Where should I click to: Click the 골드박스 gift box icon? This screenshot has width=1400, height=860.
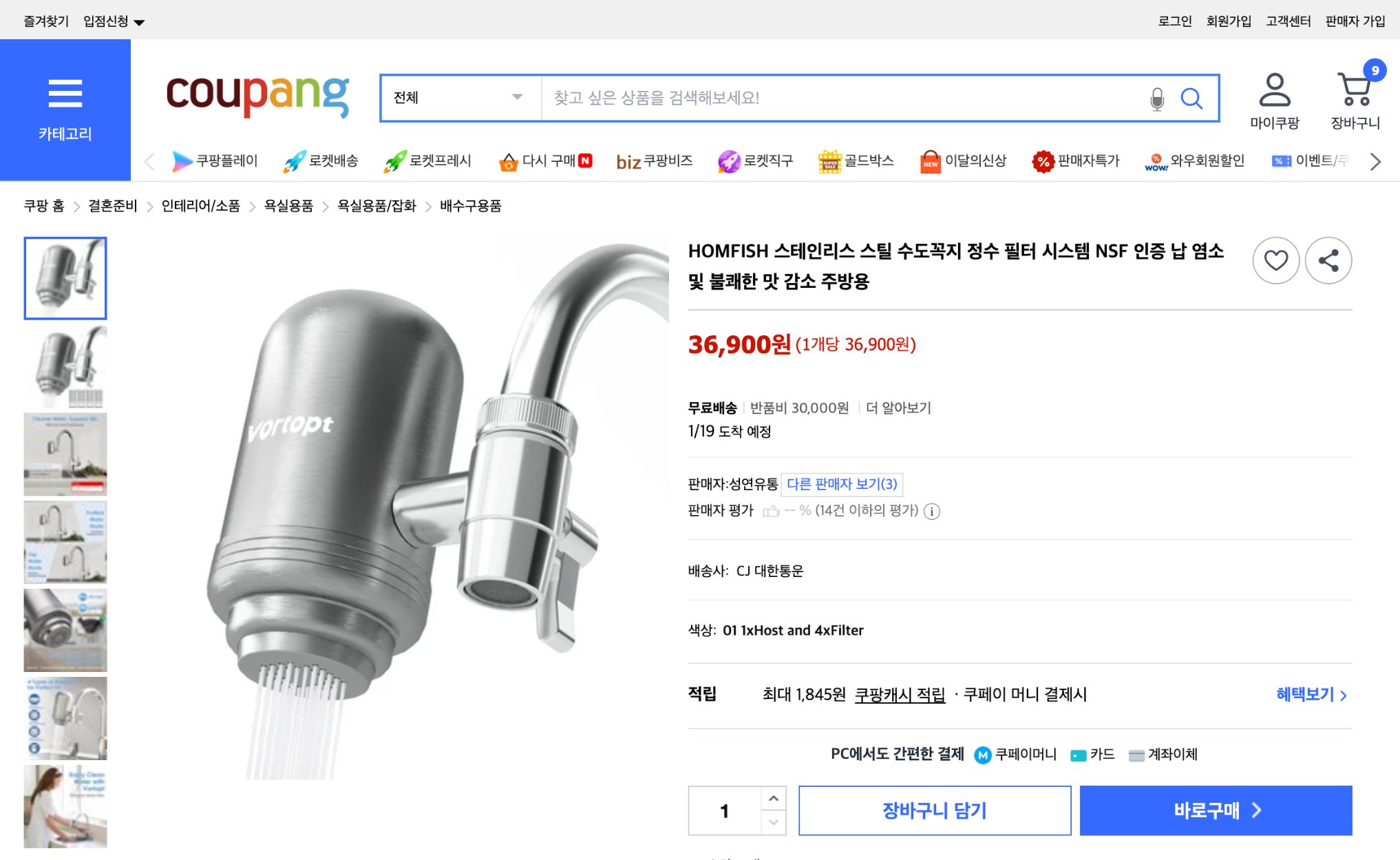[x=829, y=160]
